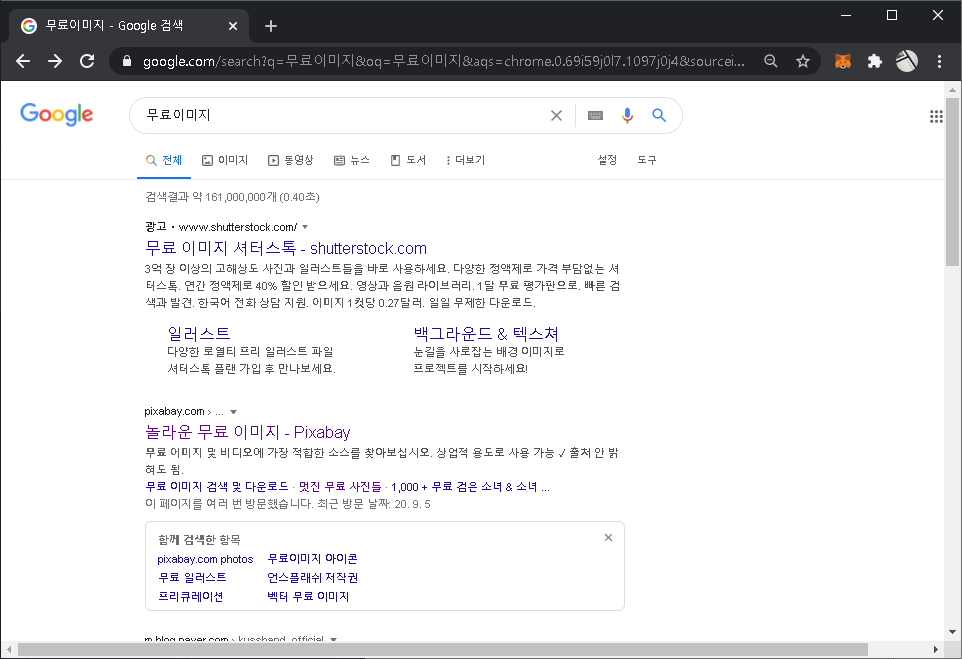Close the 함께 검색한 항목 box

[x=608, y=538]
